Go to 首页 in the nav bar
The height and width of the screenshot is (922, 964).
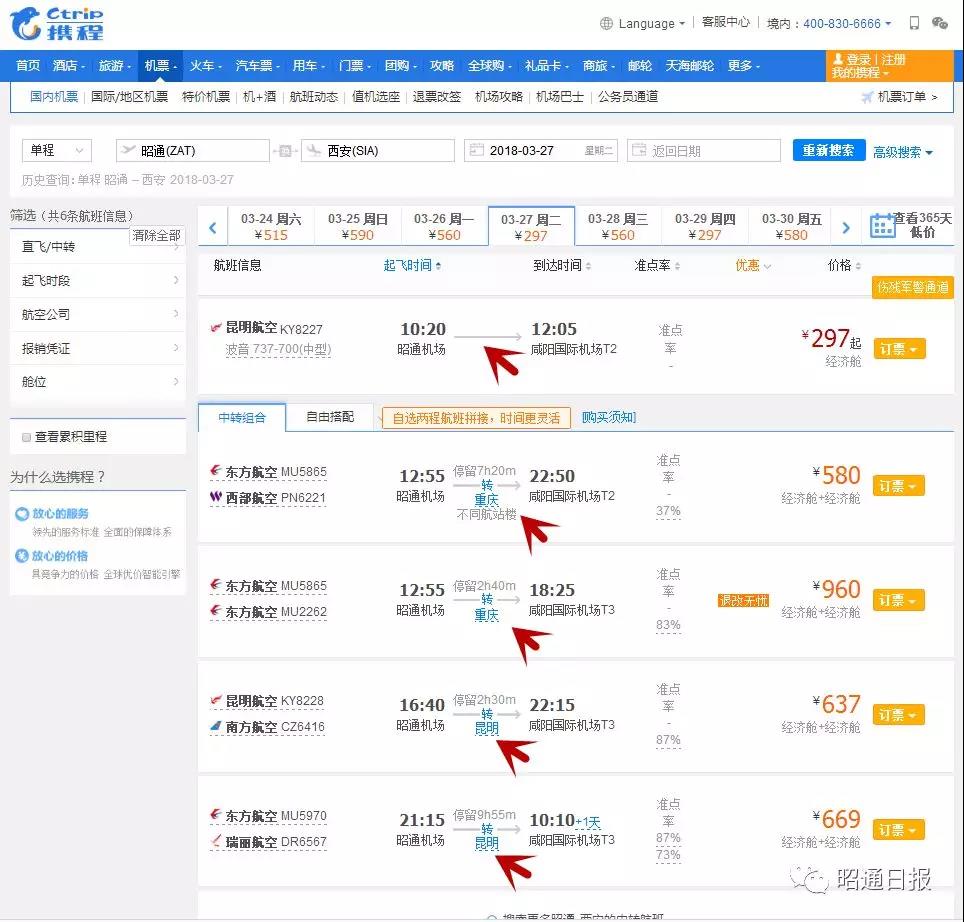click(28, 65)
